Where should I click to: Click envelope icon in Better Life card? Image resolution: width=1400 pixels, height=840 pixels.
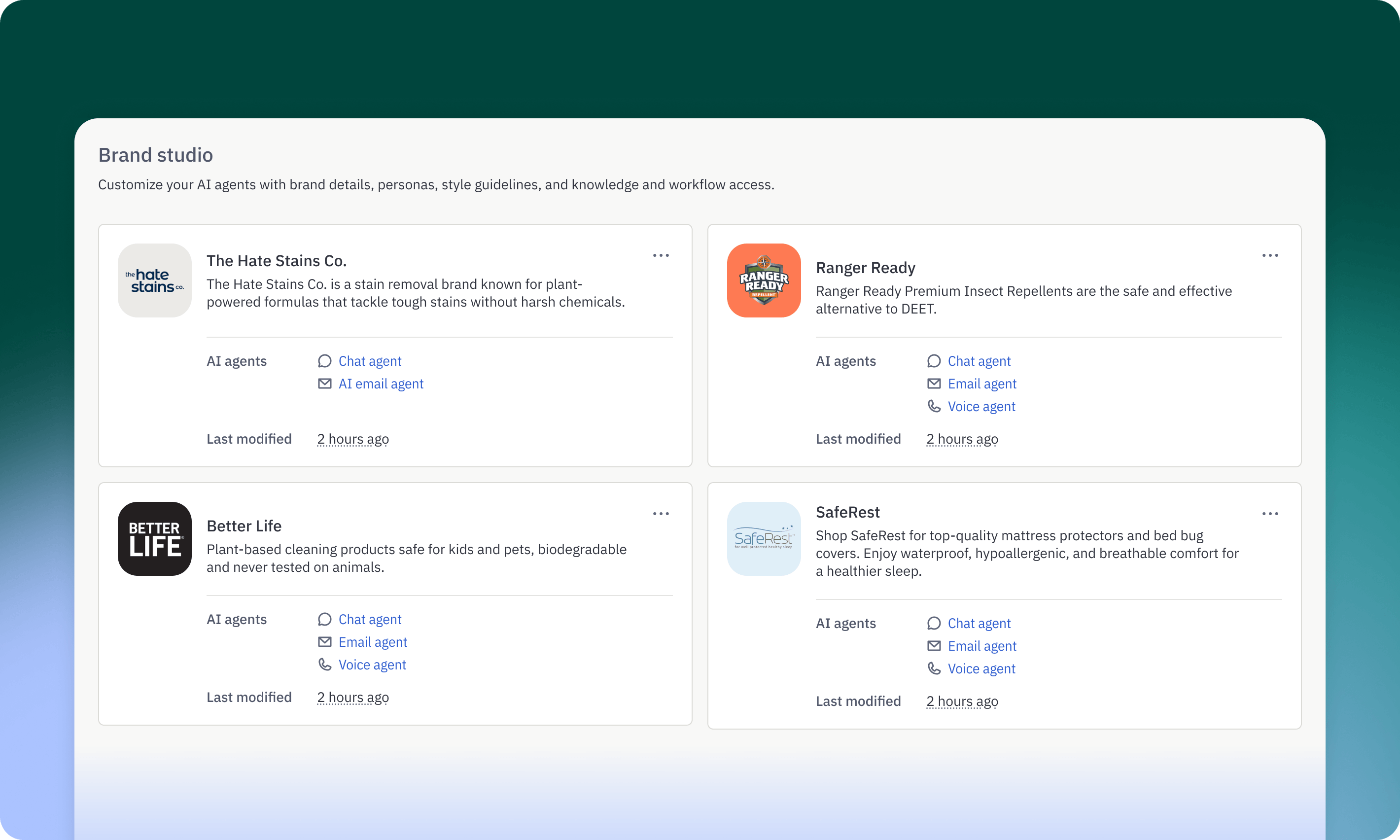pos(324,642)
